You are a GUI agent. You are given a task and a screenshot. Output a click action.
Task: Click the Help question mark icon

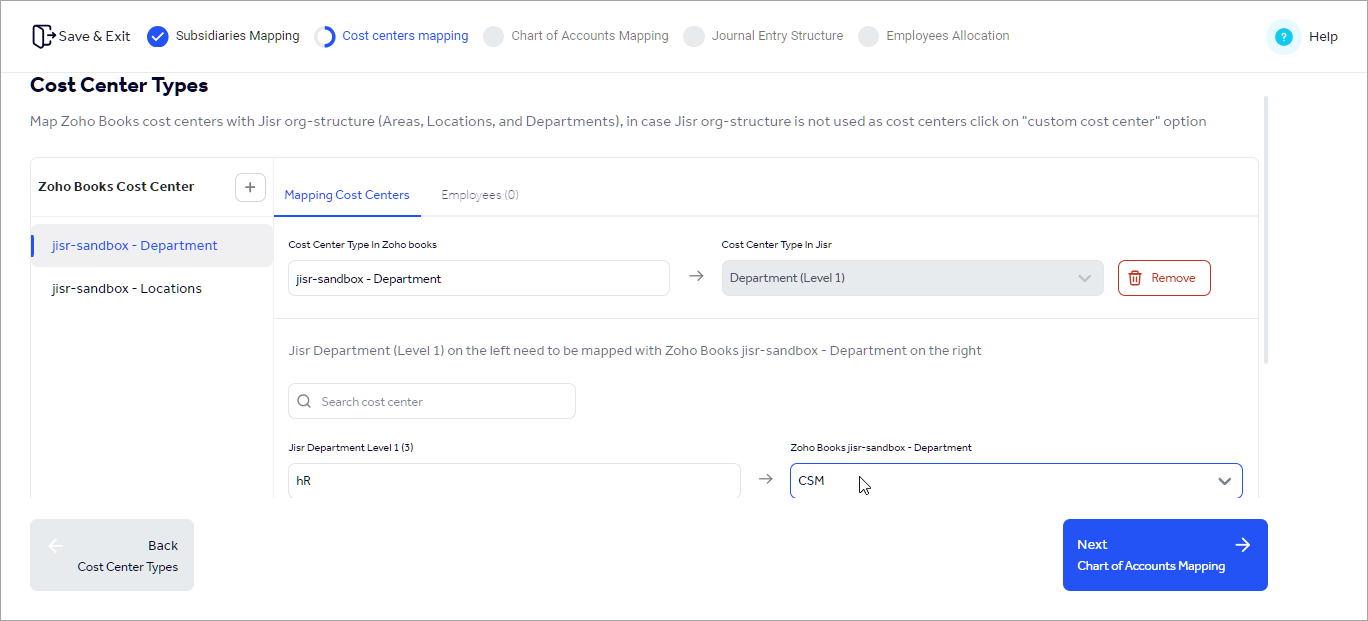pos(1282,36)
